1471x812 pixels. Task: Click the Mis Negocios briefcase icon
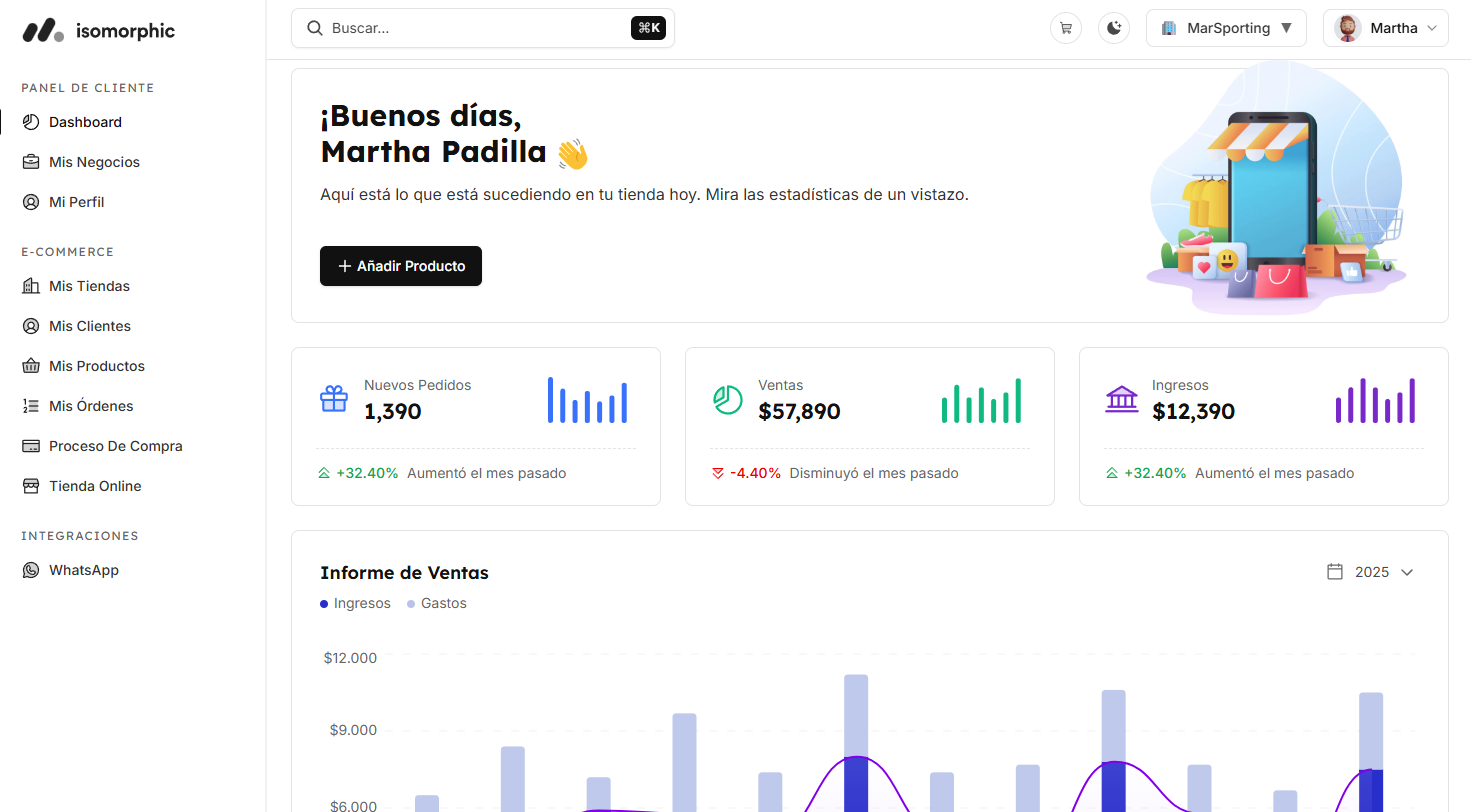(x=31, y=162)
